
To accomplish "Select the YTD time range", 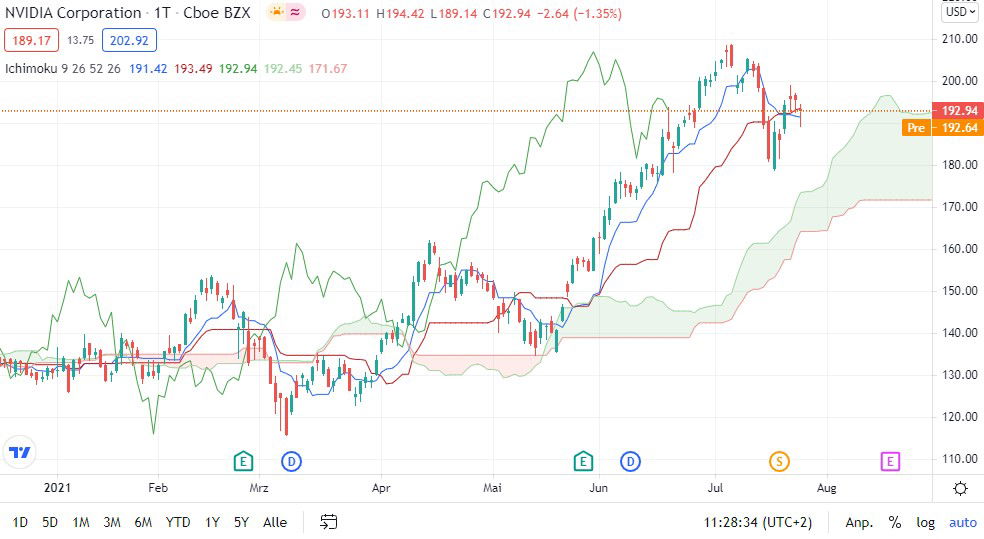I will click(x=178, y=522).
